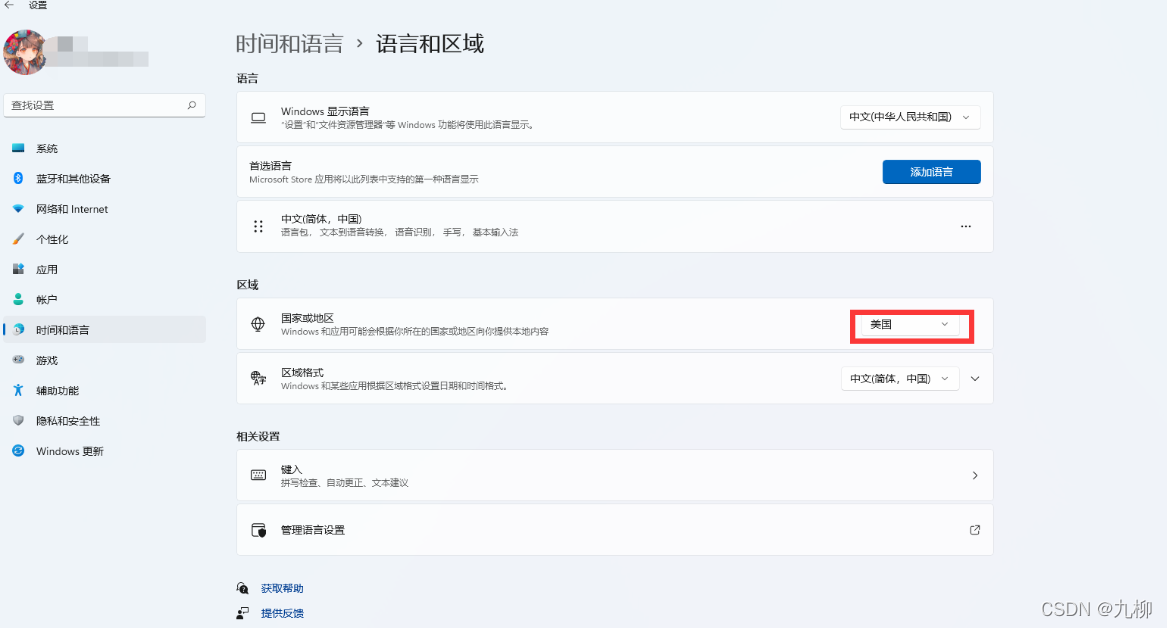Open the 区域格式 中文(简体，中国) dropdown
The image size is (1167, 628).
coord(899,379)
